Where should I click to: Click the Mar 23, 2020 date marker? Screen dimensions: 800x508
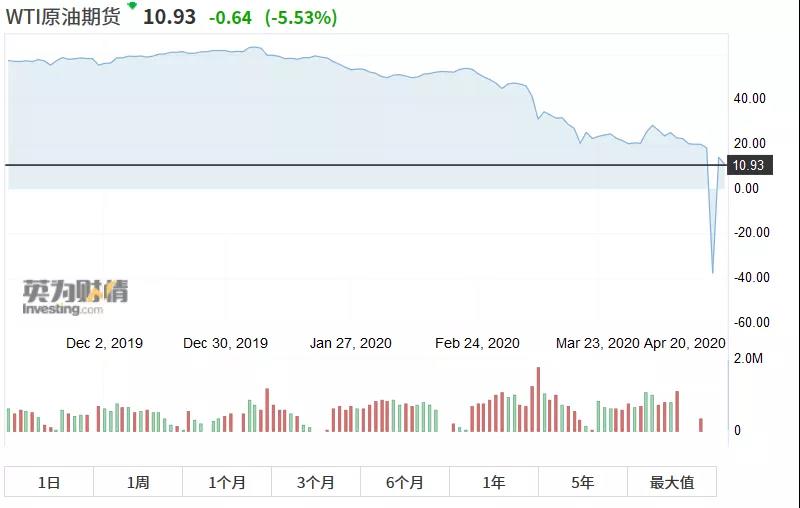click(597, 343)
